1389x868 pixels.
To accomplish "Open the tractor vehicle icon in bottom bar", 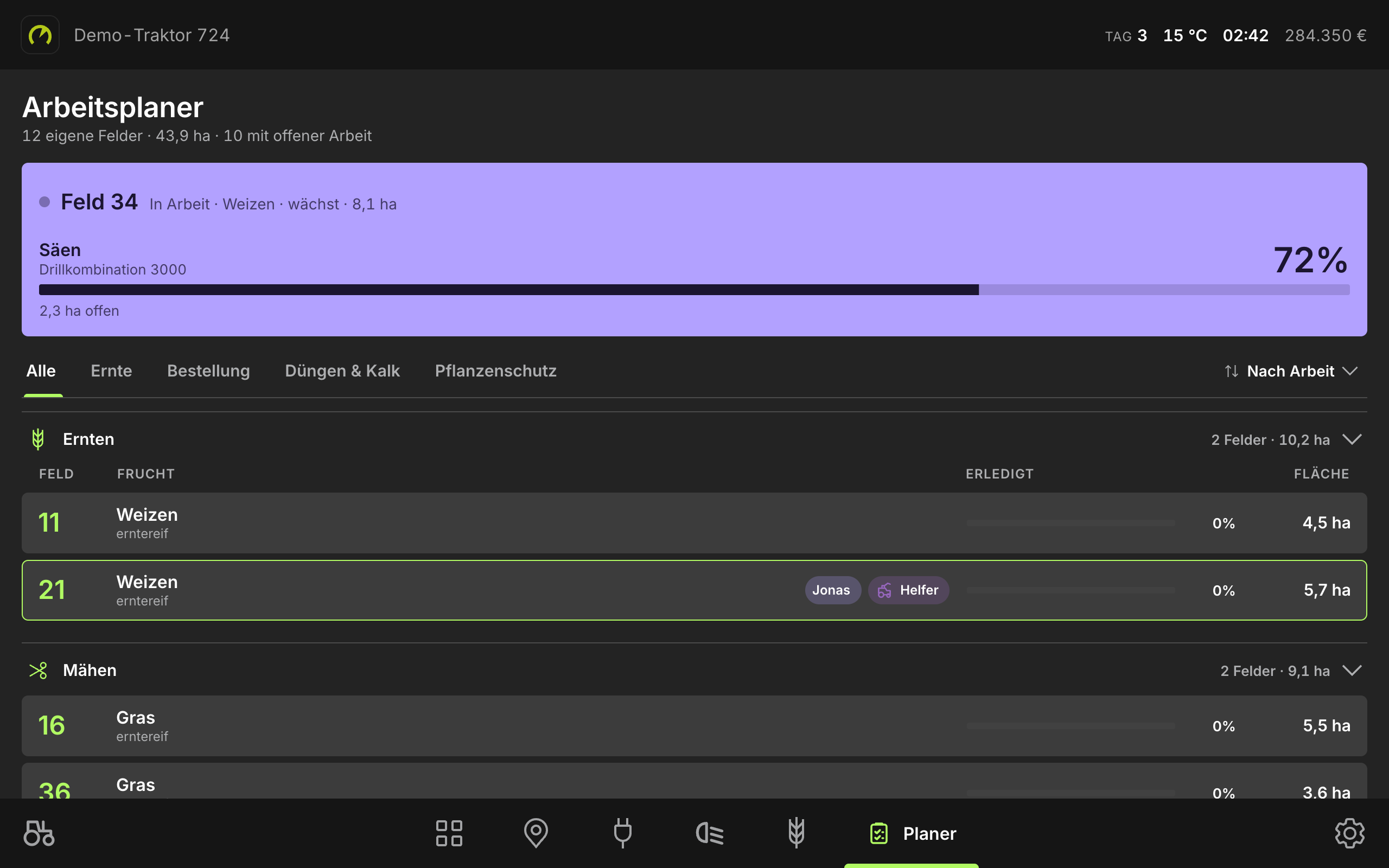I will pyautogui.click(x=39, y=833).
